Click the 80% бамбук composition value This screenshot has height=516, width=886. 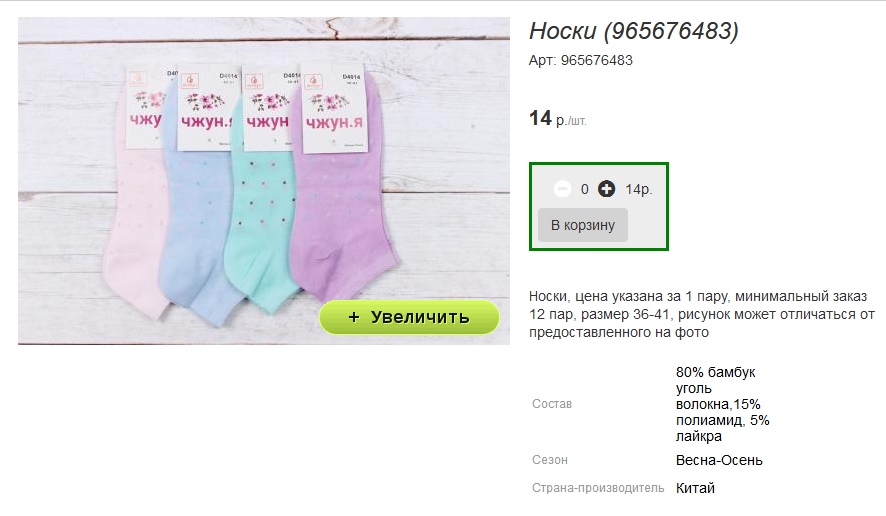coord(722,404)
